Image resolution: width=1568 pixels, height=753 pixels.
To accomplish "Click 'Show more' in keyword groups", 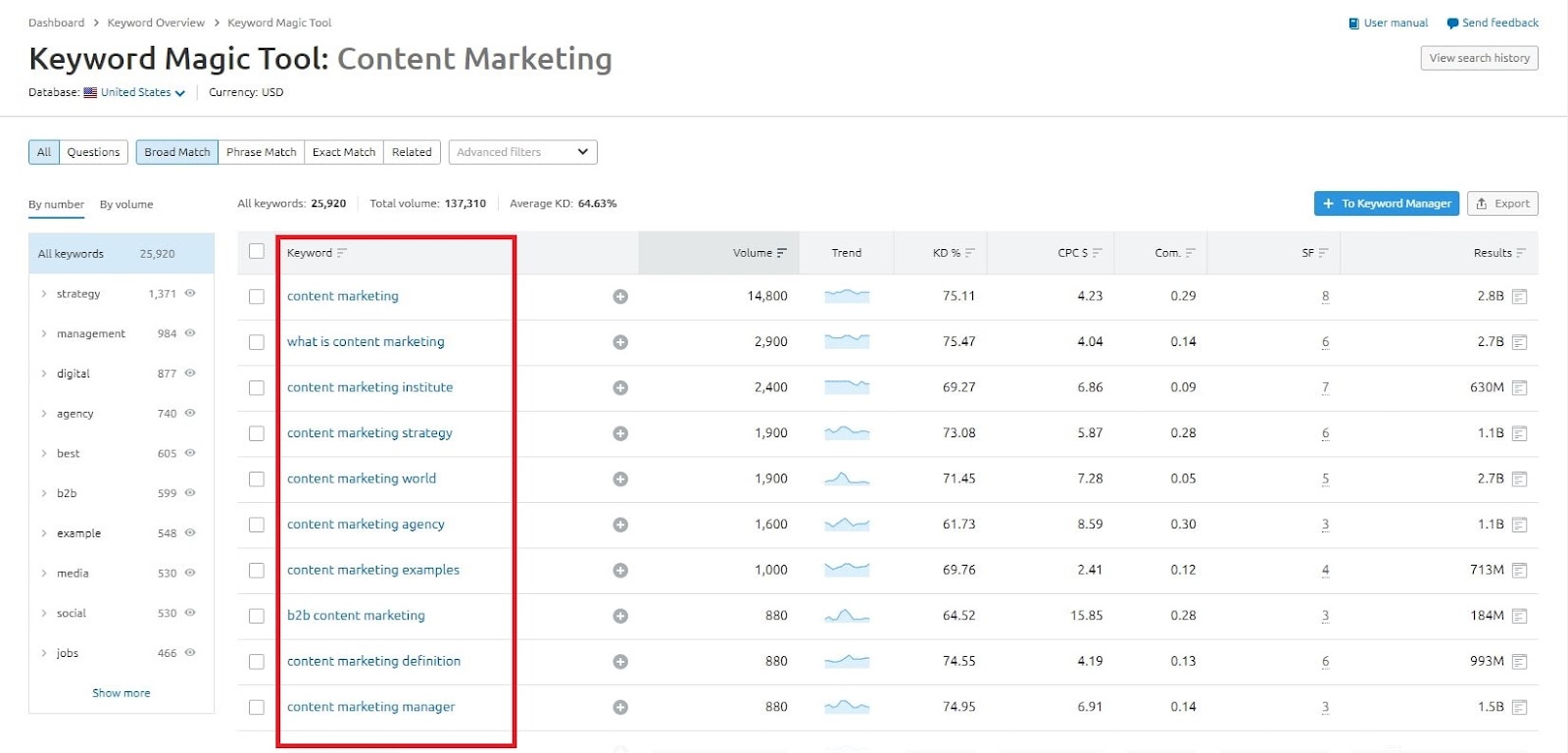I will [122, 693].
